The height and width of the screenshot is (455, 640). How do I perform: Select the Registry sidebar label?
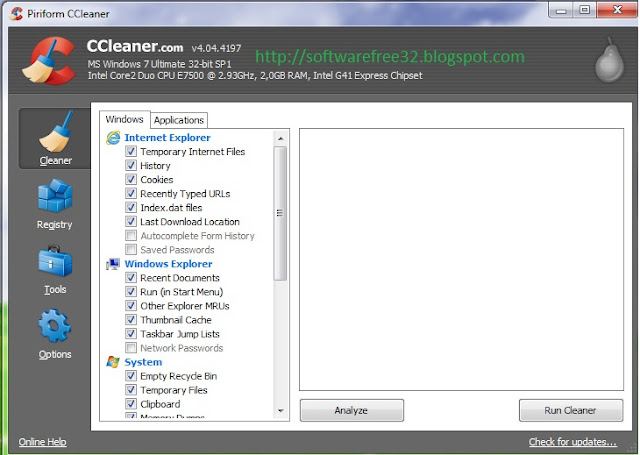[x=55, y=225]
